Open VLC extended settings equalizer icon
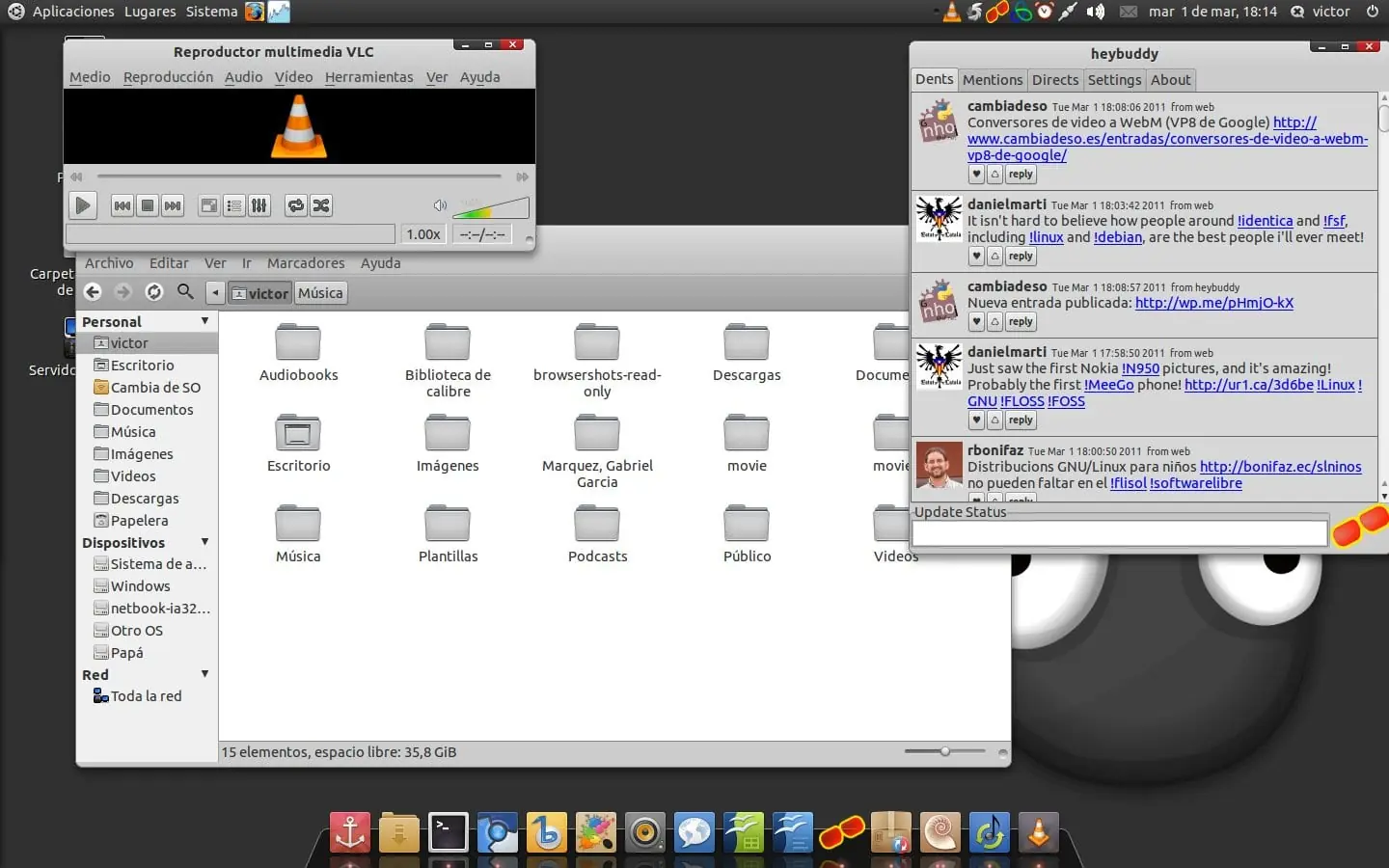This screenshot has width=1389, height=868. [259, 205]
